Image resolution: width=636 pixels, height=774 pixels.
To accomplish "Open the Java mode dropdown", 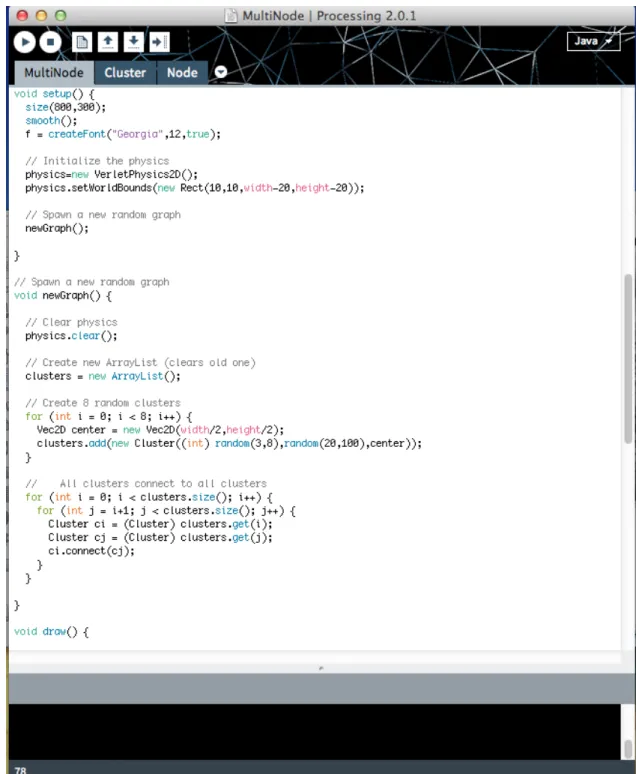I will pos(594,41).
